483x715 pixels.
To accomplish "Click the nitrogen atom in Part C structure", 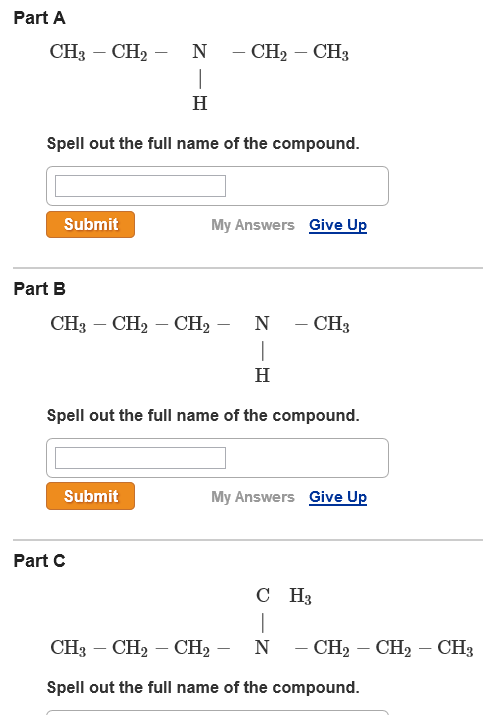I will click(262, 648).
